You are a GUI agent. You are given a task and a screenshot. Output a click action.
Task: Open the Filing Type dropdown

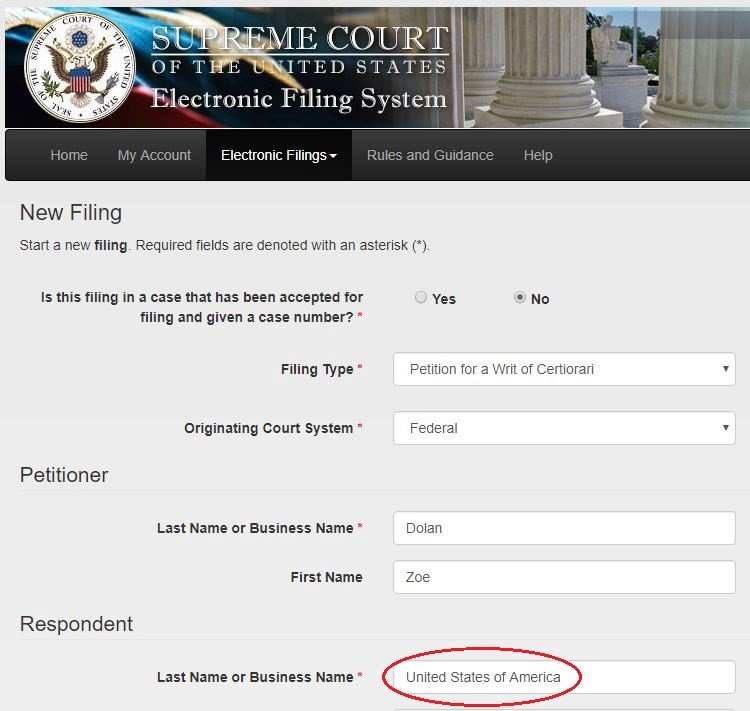[564, 369]
